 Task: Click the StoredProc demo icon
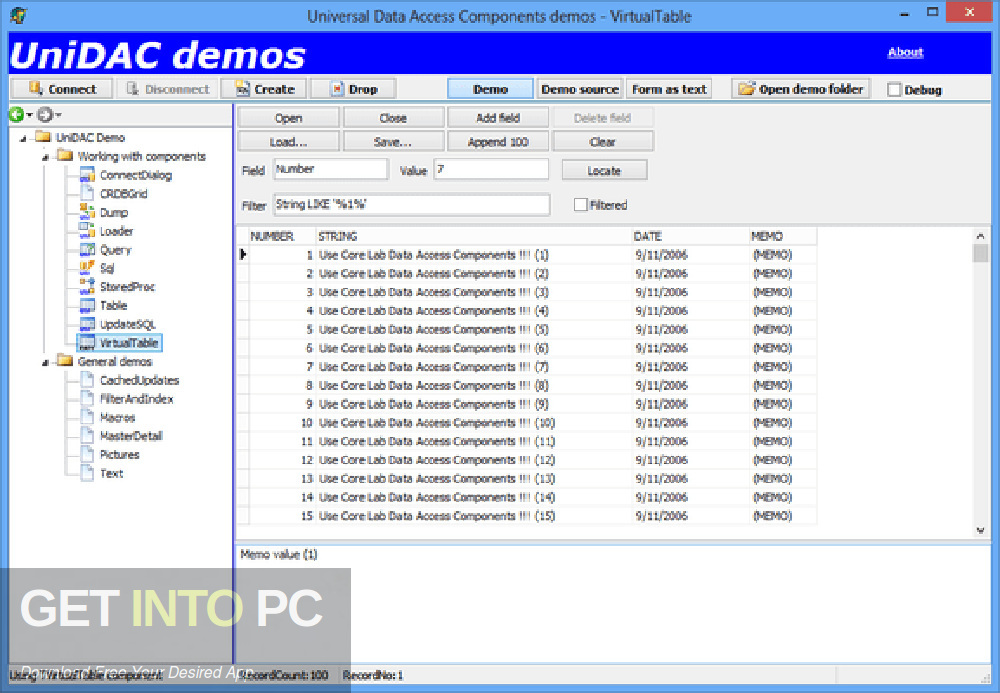(87, 286)
